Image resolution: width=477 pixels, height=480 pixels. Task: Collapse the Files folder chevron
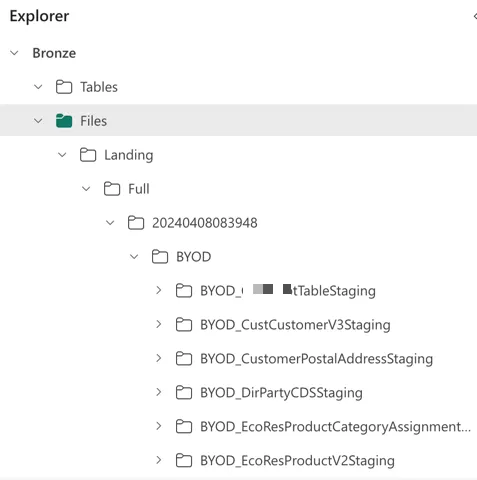(38, 121)
